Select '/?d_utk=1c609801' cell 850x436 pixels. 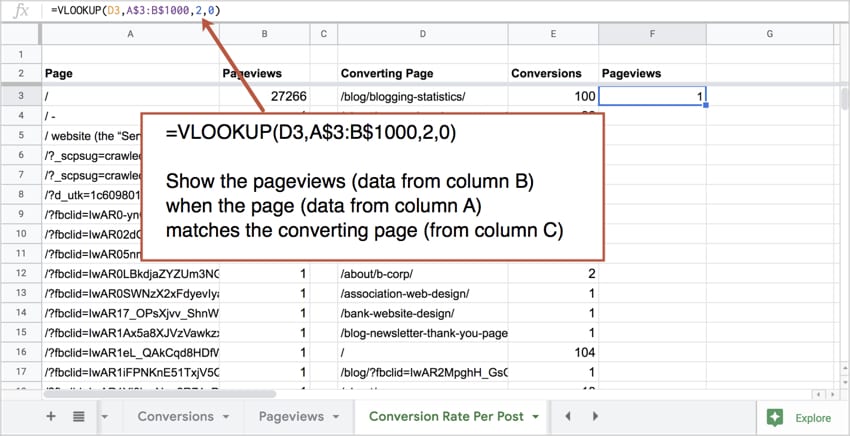(x=91, y=195)
